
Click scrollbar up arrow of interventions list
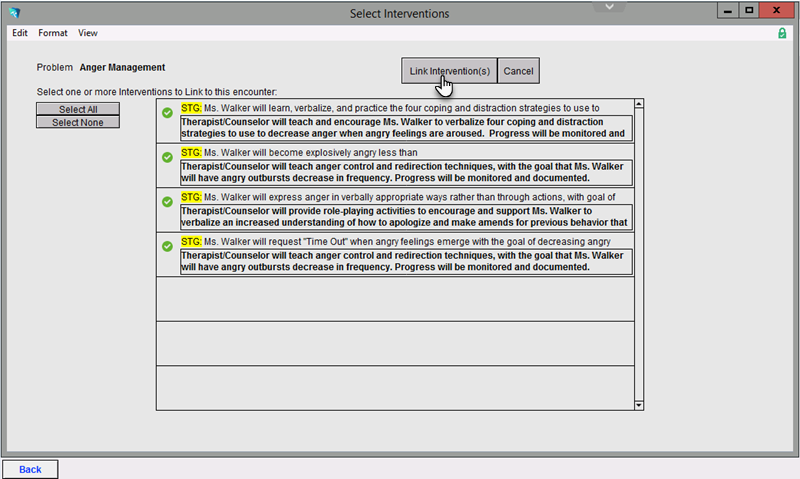pyautogui.click(x=639, y=104)
